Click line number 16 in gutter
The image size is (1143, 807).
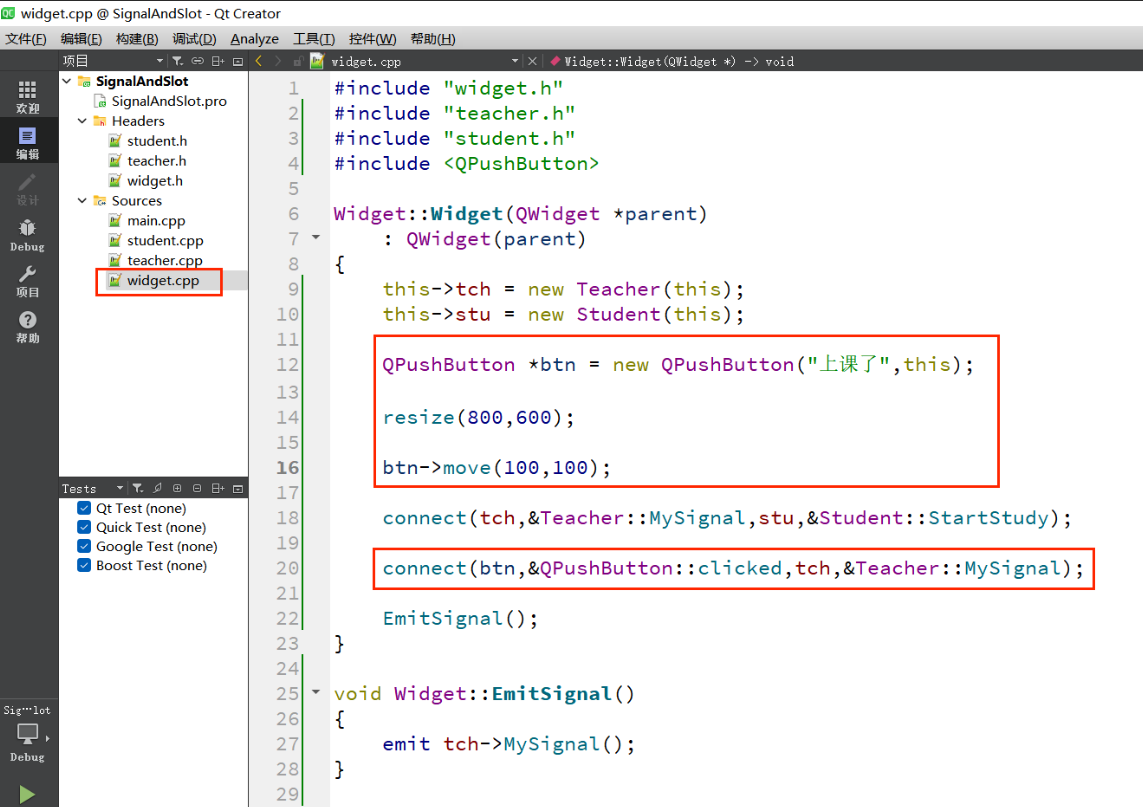(288, 467)
